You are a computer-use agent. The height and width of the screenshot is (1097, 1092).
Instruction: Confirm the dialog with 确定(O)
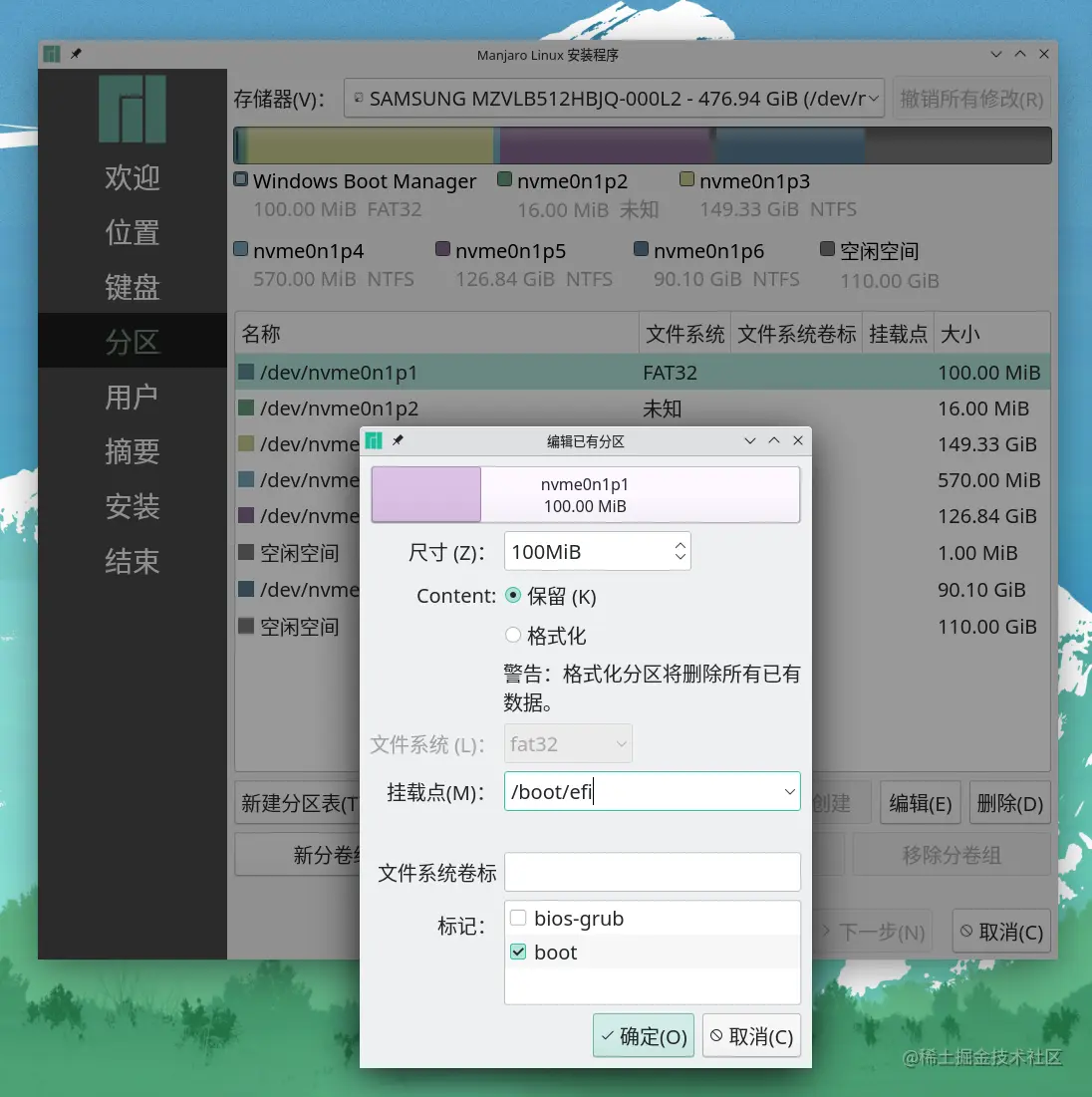point(644,1035)
